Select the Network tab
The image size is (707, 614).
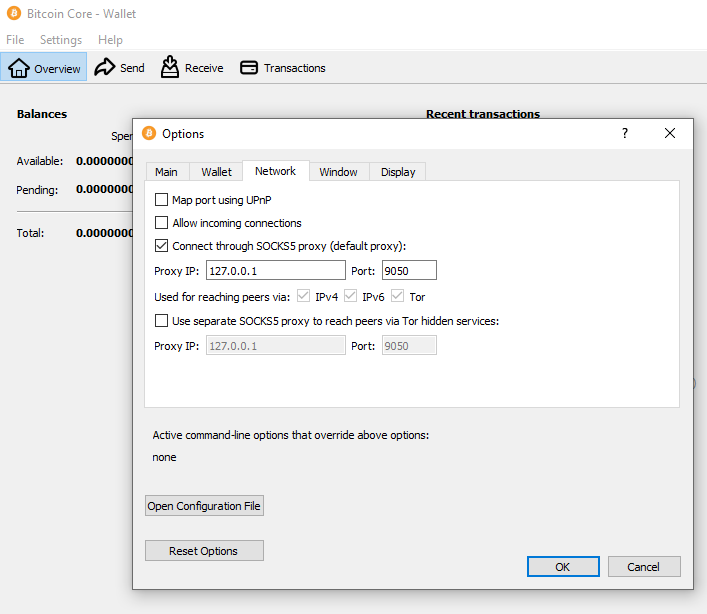pos(275,171)
